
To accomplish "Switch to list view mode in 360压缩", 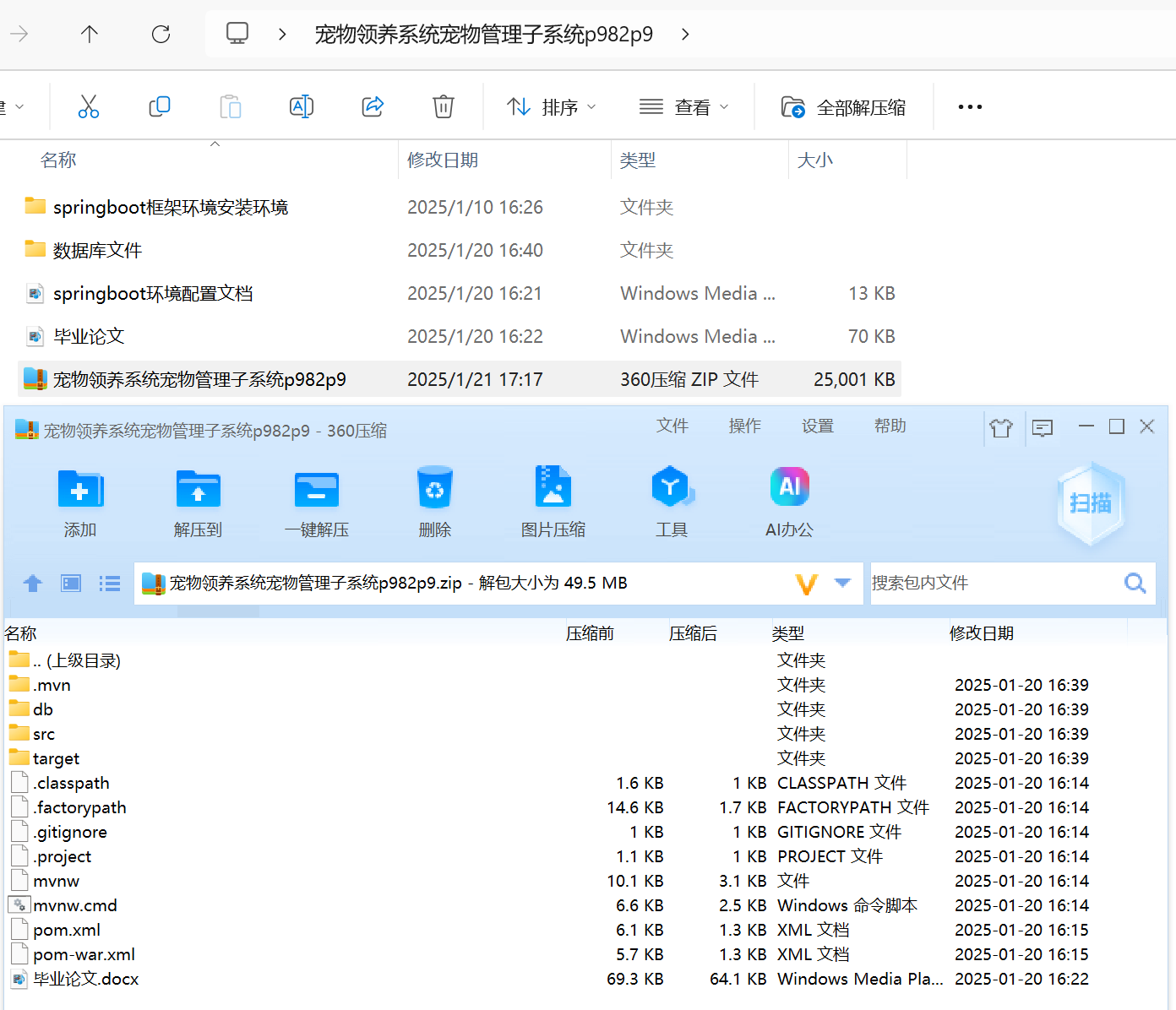I will (x=110, y=583).
